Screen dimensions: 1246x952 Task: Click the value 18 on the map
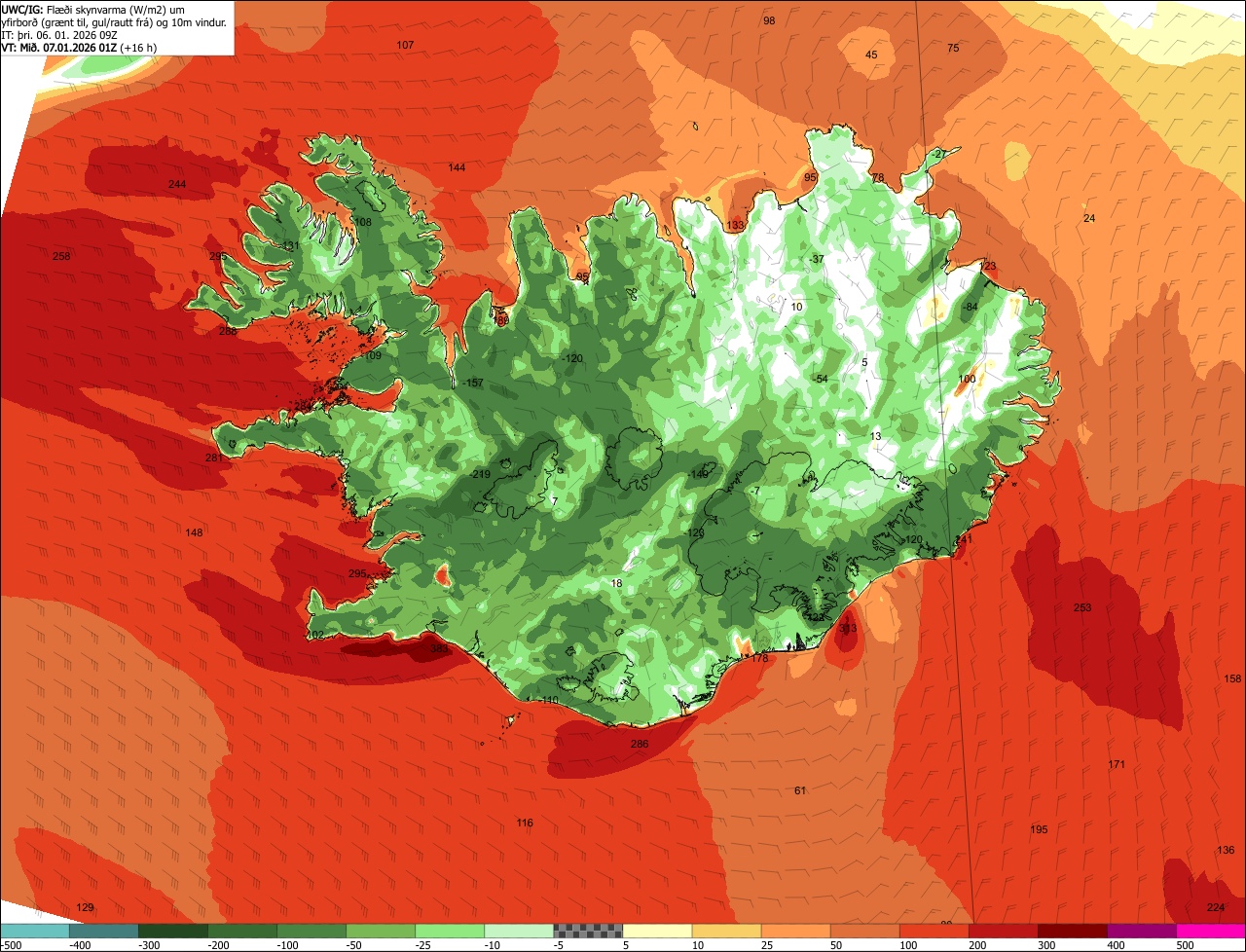(616, 584)
